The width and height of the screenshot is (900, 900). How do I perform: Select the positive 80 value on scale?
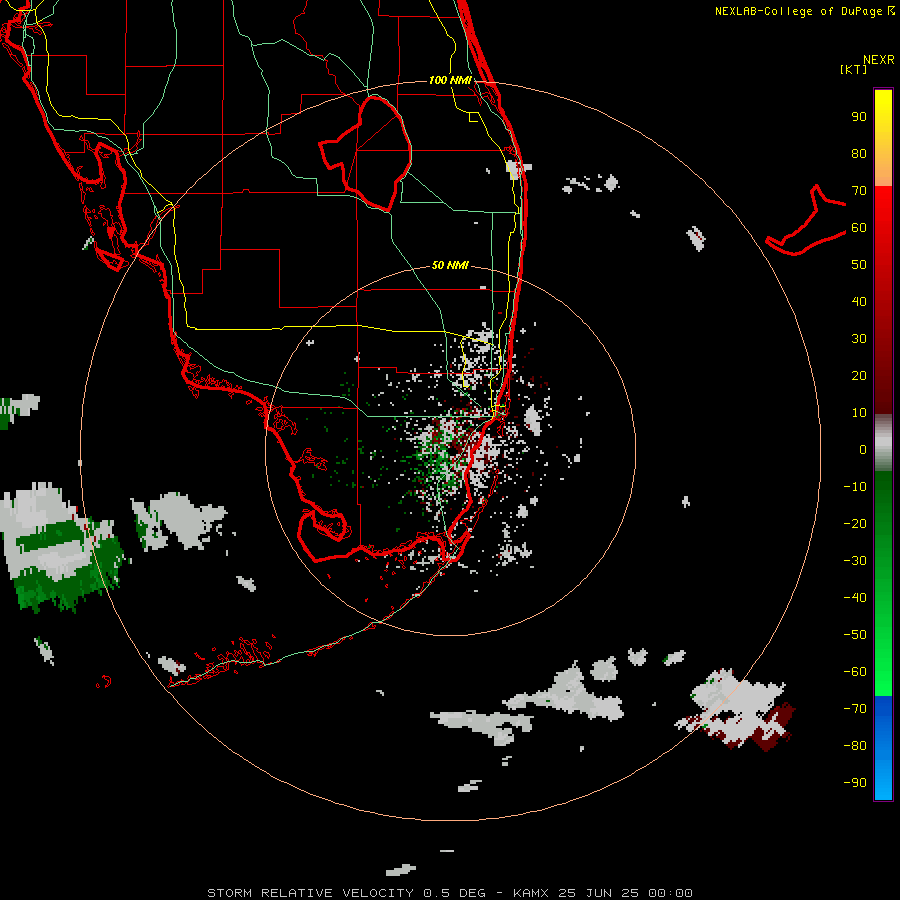[859, 153]
